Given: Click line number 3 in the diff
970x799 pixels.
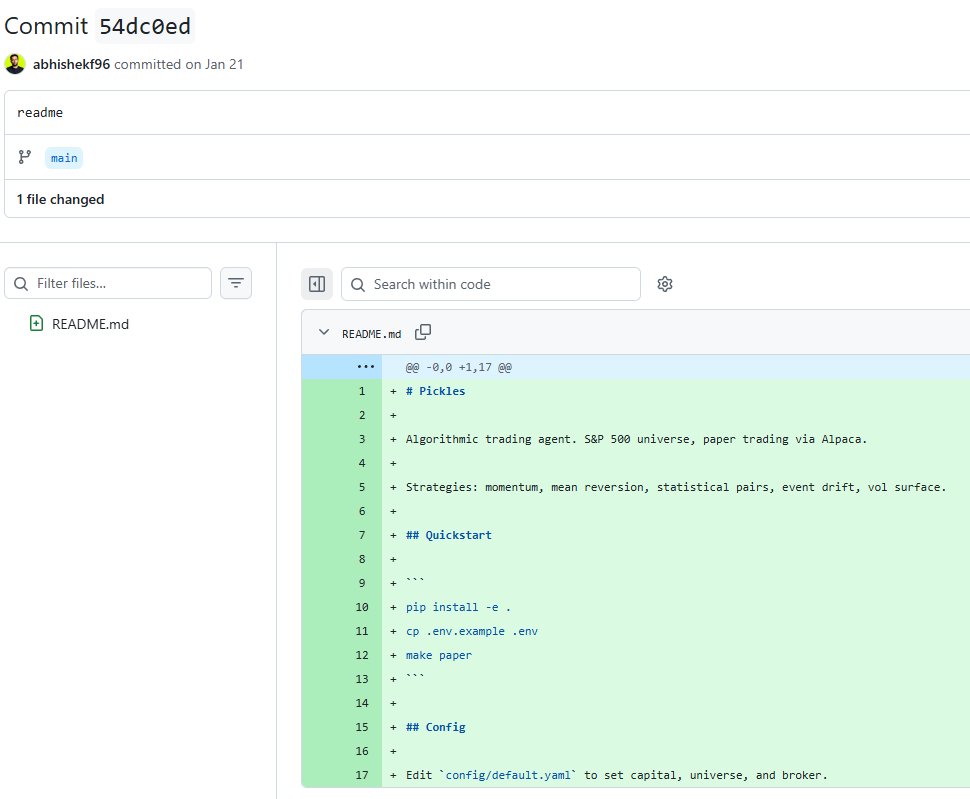Looking at the screenshot, I should pos(362,439).
